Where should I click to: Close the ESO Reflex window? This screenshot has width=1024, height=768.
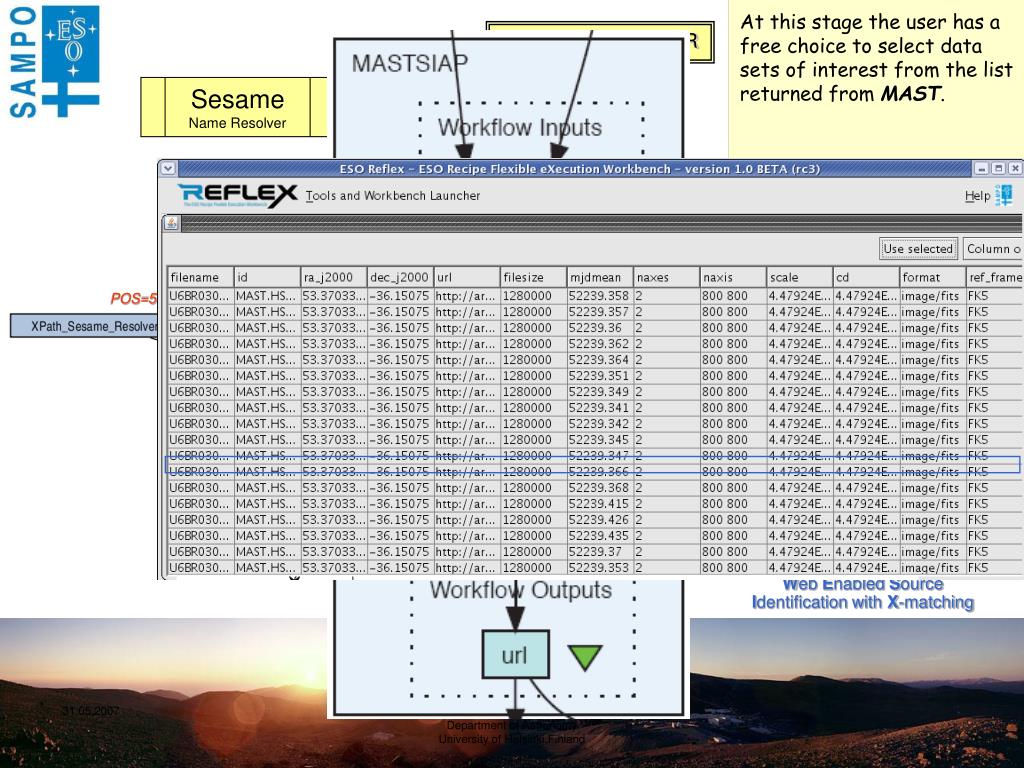(x=1014, y=168)
